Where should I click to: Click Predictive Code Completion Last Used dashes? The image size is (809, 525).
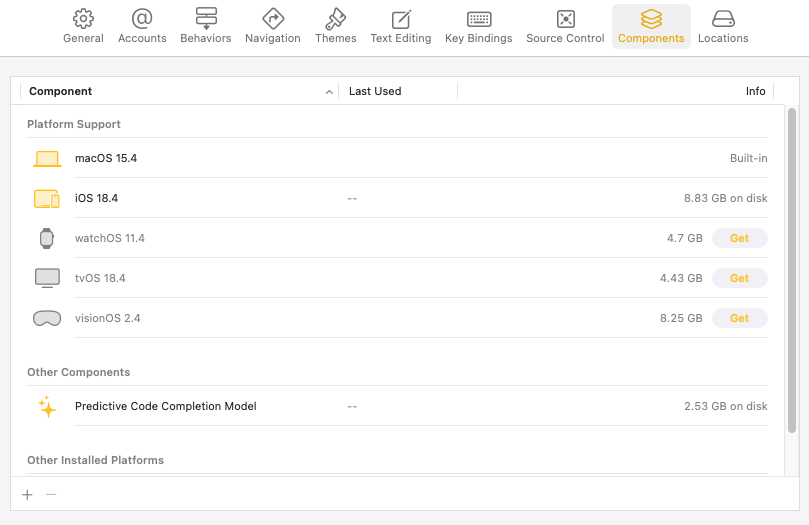(352, 406)
